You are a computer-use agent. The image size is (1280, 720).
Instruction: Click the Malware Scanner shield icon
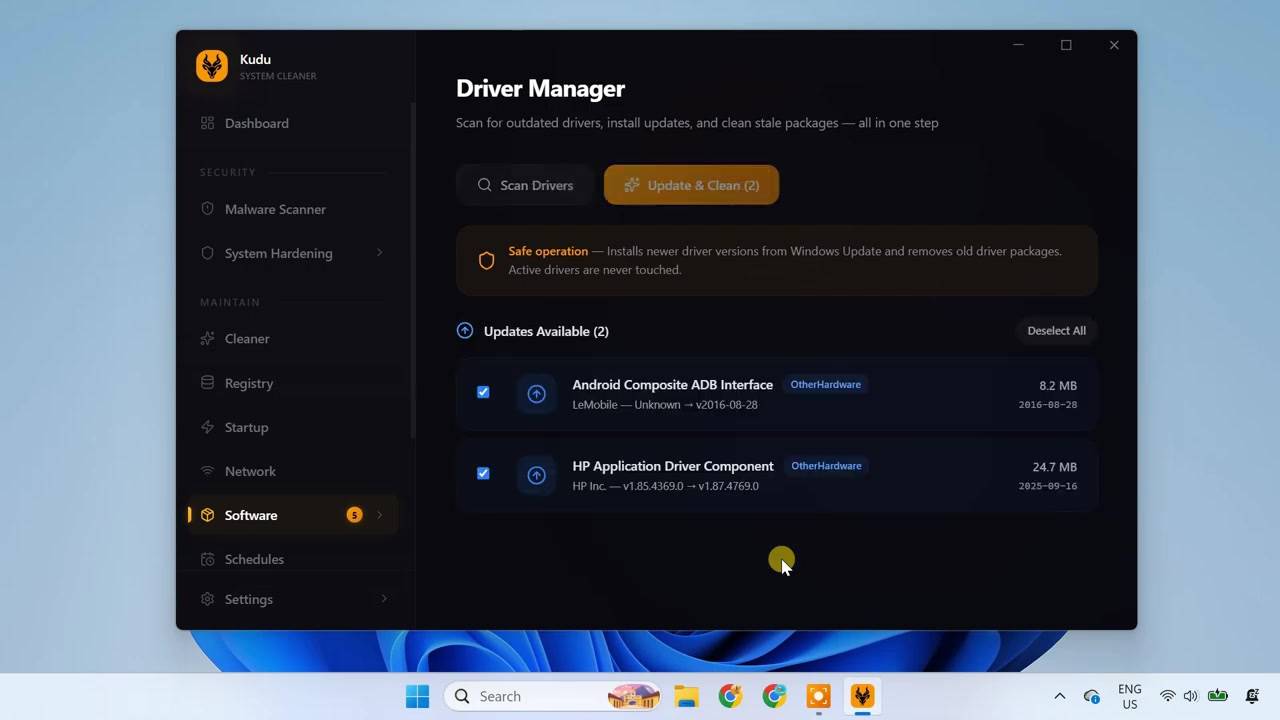click(207, 209)
